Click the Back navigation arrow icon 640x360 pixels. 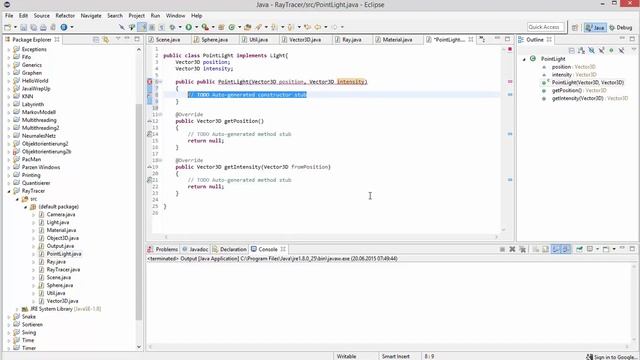(x=318, y=27)
